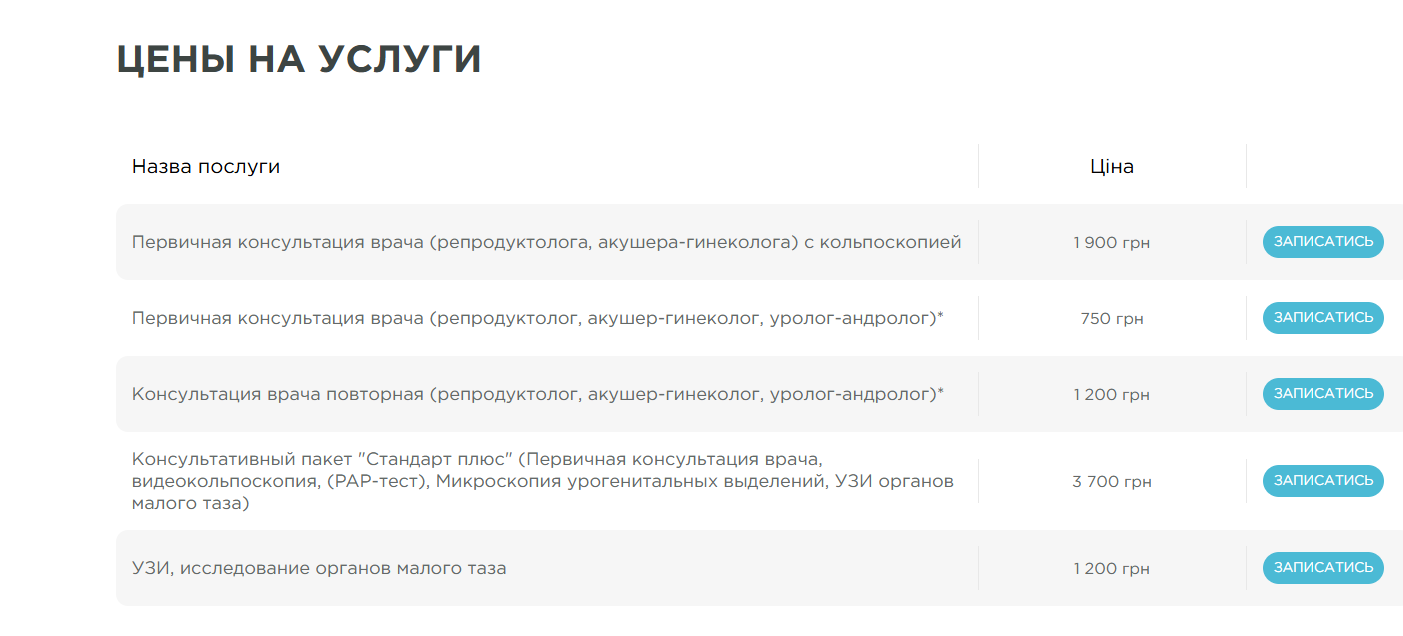Click the ЦЕНЫ НА УСЛУГИ heading

298,59
